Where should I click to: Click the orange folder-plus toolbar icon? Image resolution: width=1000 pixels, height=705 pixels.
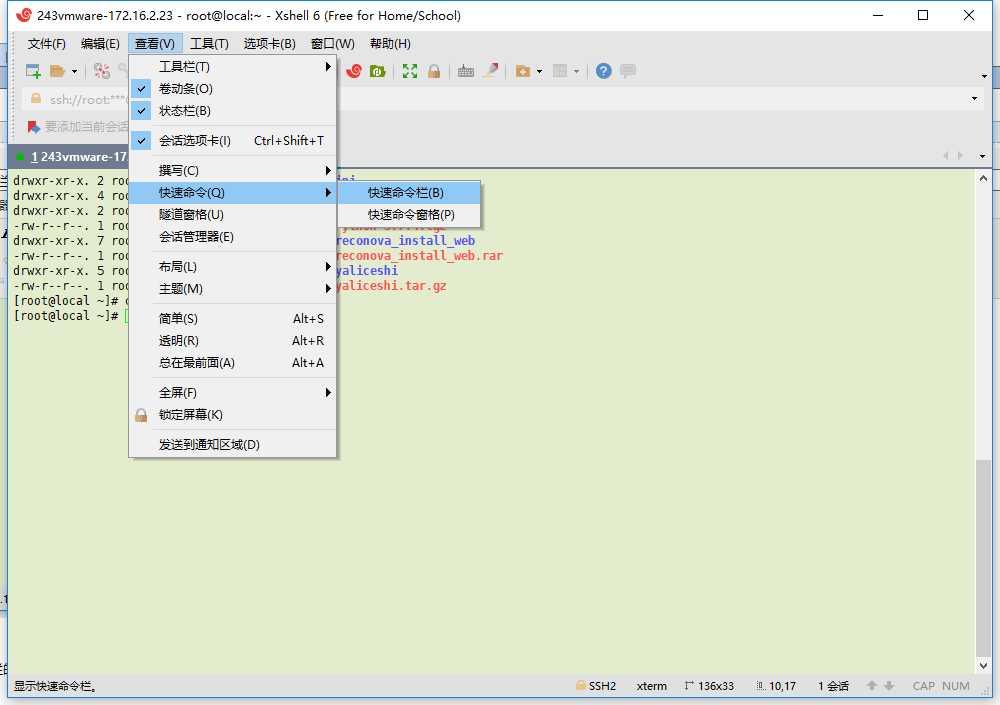tap(523, 71)
